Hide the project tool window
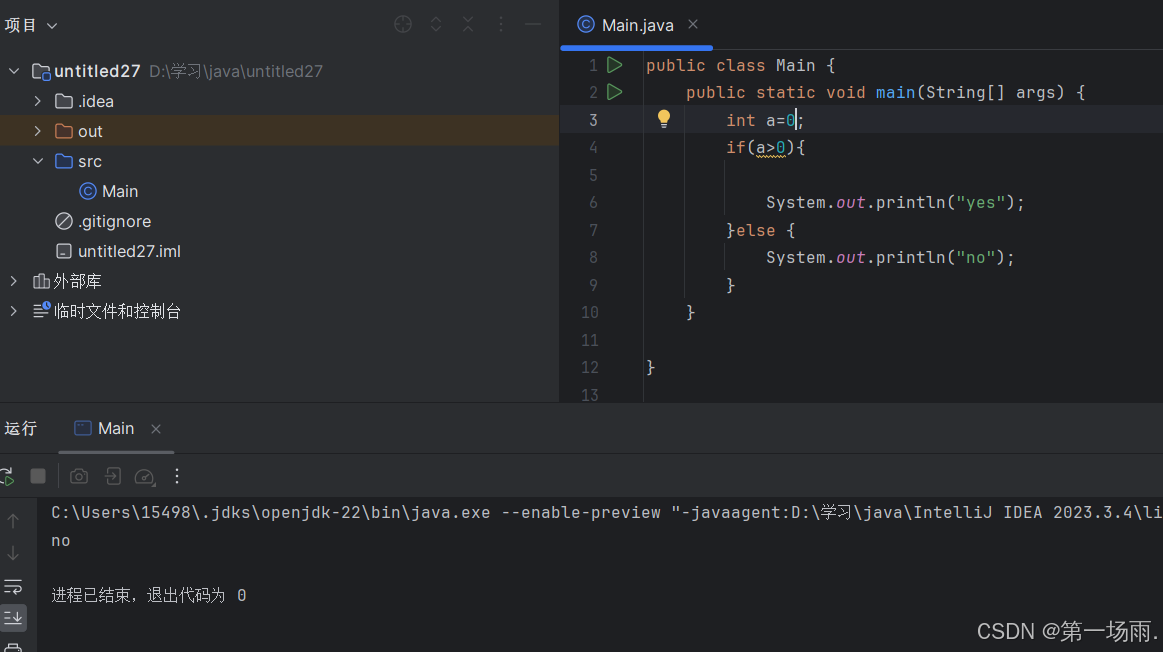 pyautogui.click(x=533, y=24)
